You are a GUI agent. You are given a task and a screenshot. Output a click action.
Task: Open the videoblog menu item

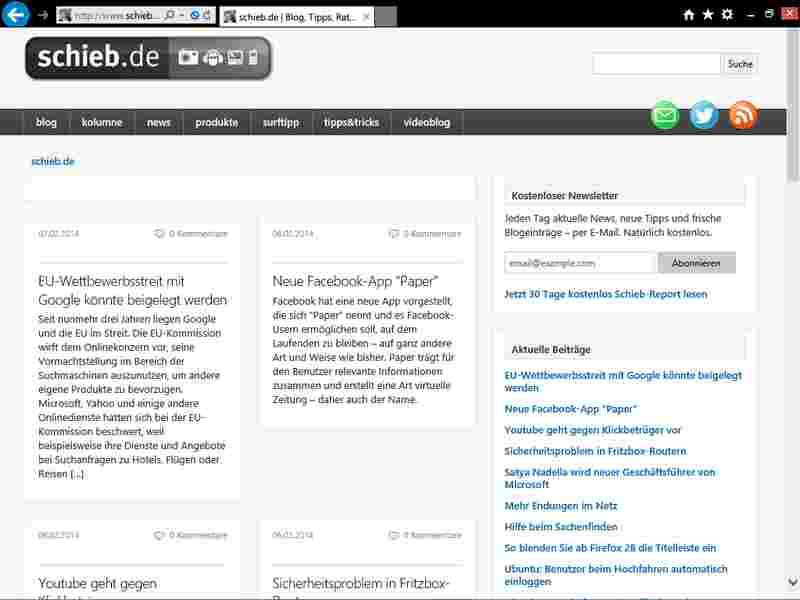pyautogui.click(x=427, y=122)
